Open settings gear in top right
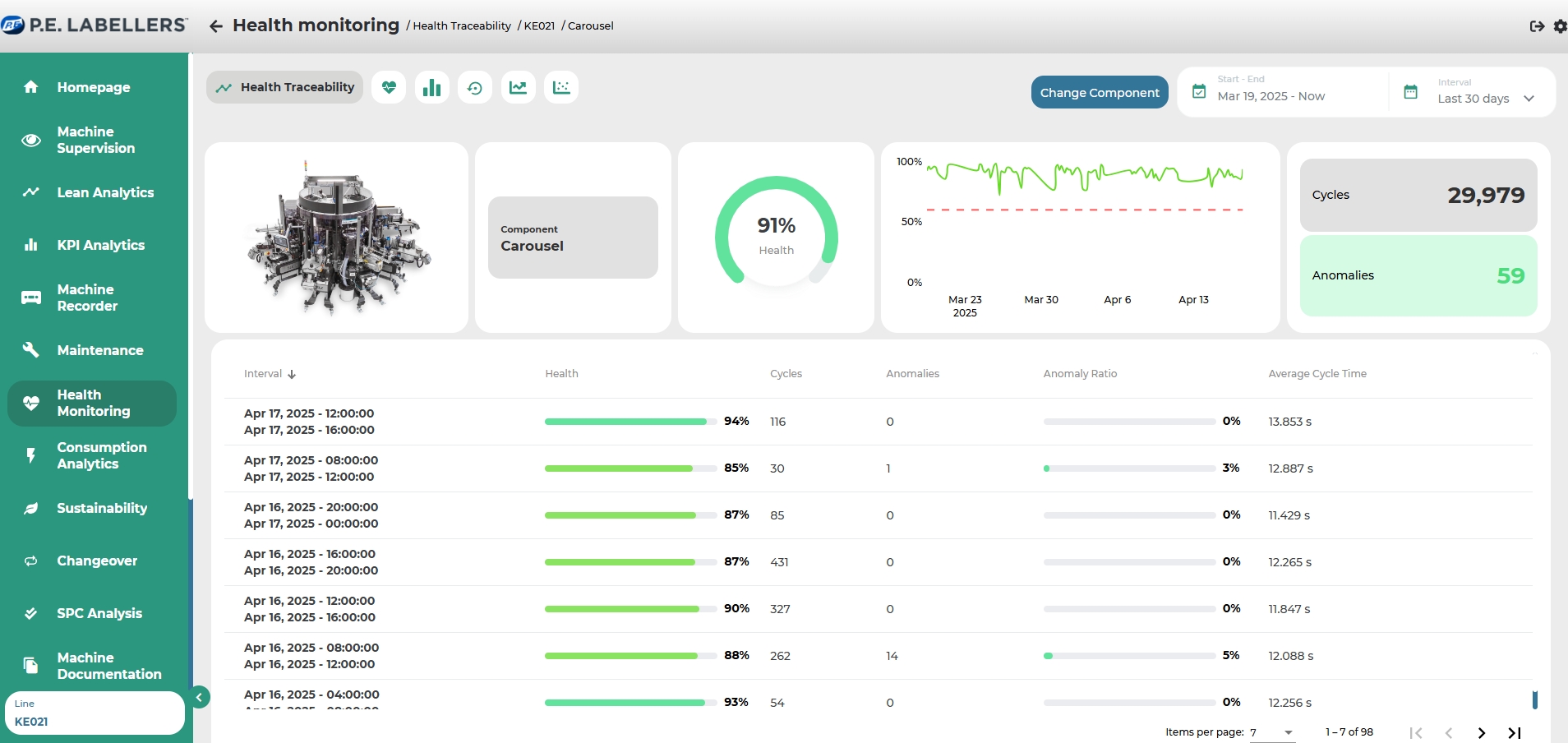This screenshot has height=743, width=1568. (1560, 26)
